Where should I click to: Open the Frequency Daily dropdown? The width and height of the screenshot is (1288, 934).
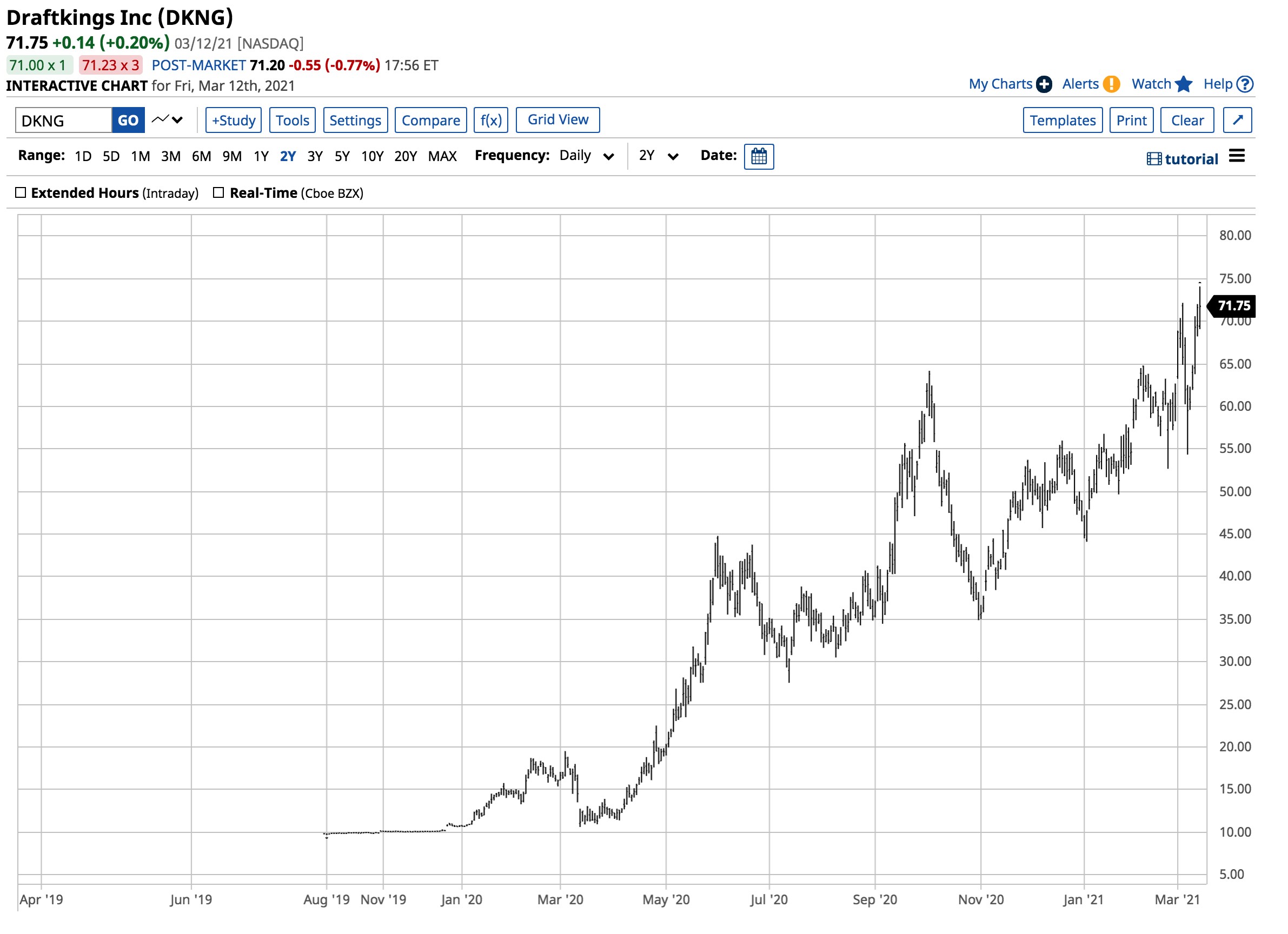(587, 156)
